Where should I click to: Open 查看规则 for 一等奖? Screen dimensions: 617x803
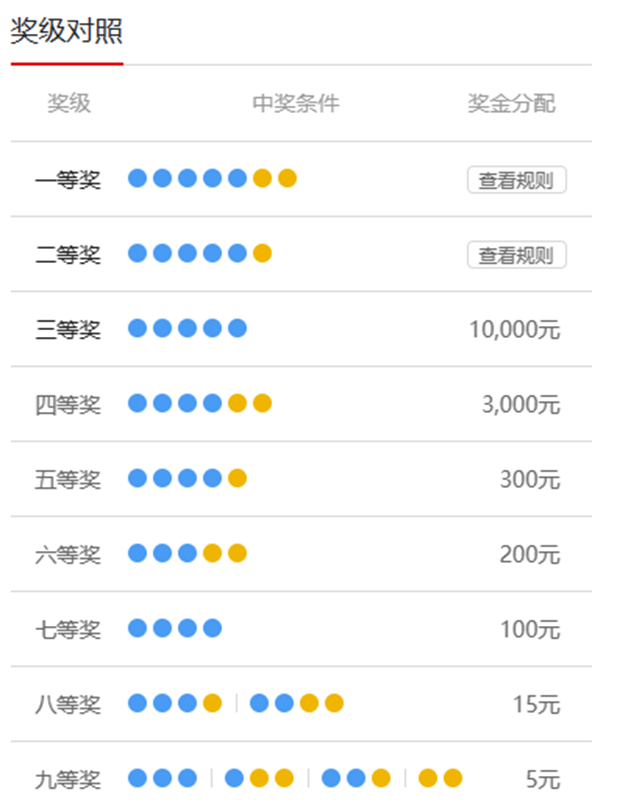point(516,180)
